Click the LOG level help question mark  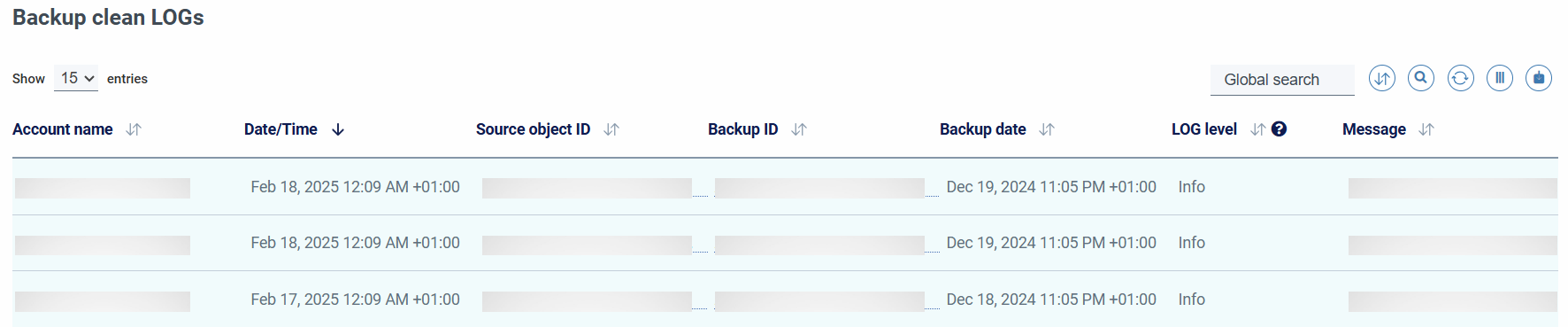[1279, 129]
